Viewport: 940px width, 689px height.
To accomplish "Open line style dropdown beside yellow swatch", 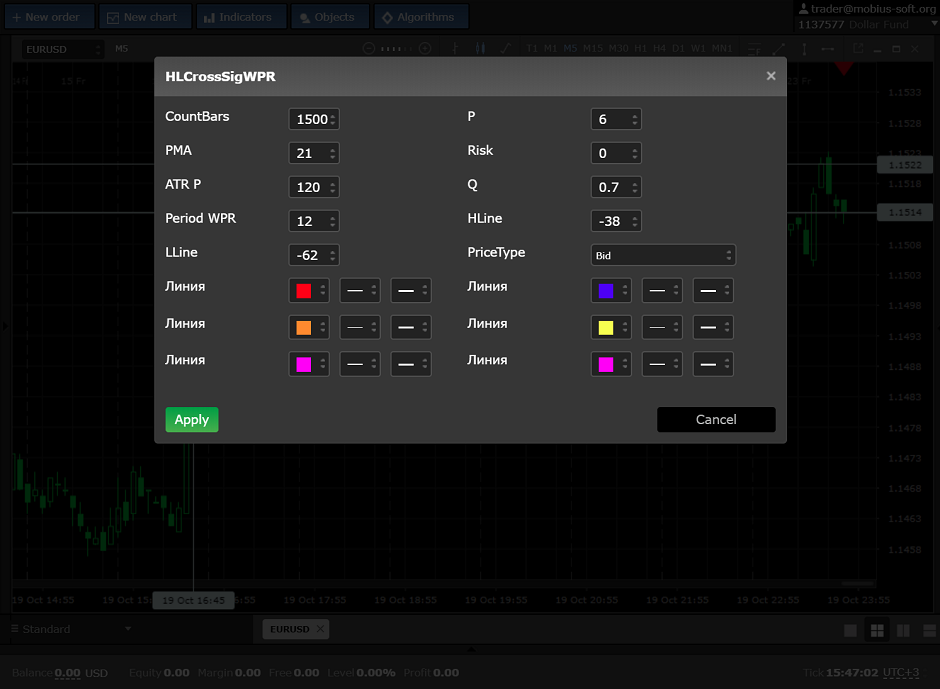I will click(662, 328).
